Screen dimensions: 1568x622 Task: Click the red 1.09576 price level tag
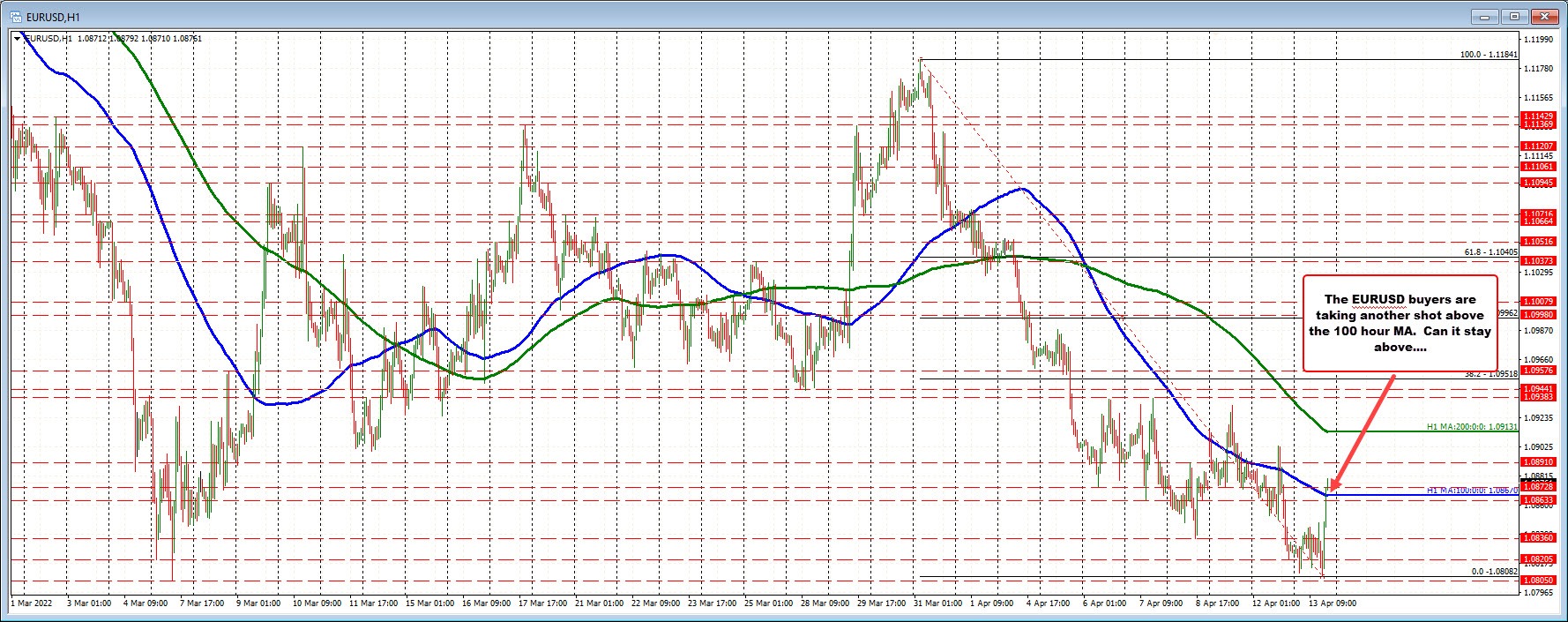(x=1540, y=371)
